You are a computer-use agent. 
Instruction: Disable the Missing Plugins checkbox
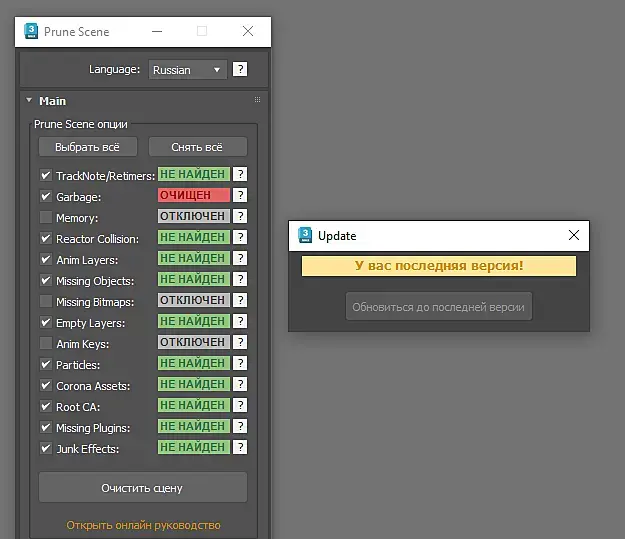(x=46, y=427)
